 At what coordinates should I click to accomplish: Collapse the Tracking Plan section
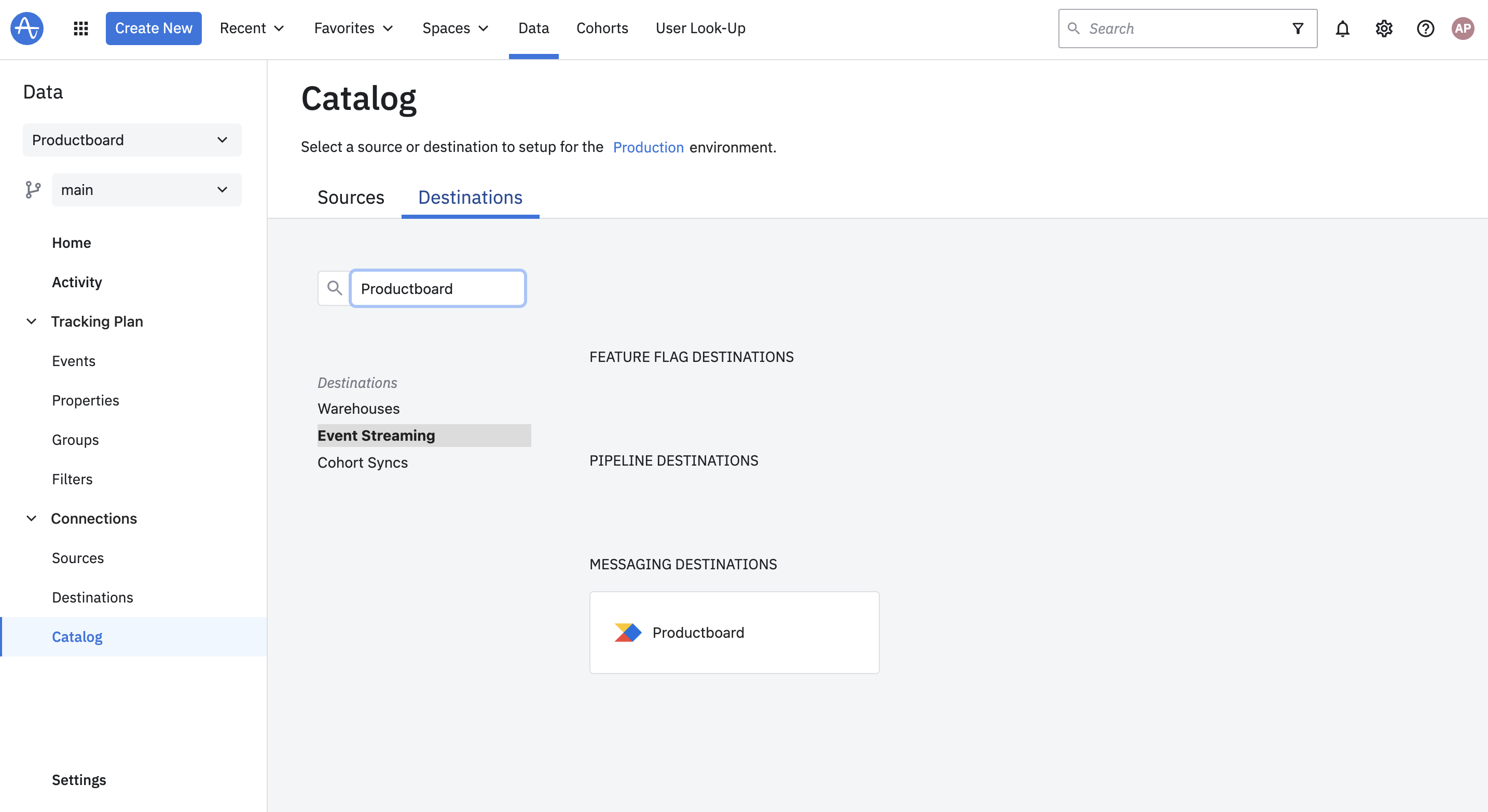click(x=32, y=321)
